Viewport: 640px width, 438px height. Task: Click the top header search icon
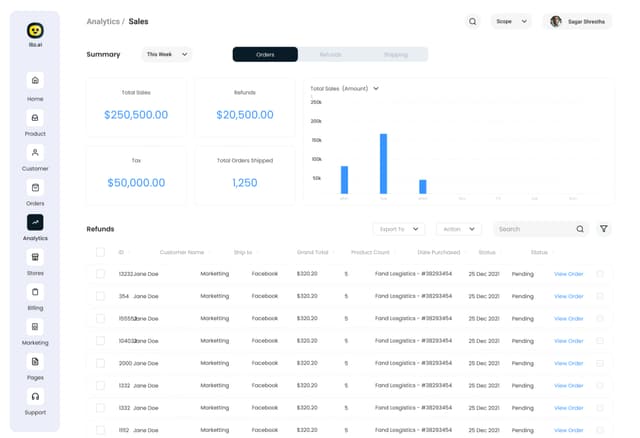click(473, 21)
